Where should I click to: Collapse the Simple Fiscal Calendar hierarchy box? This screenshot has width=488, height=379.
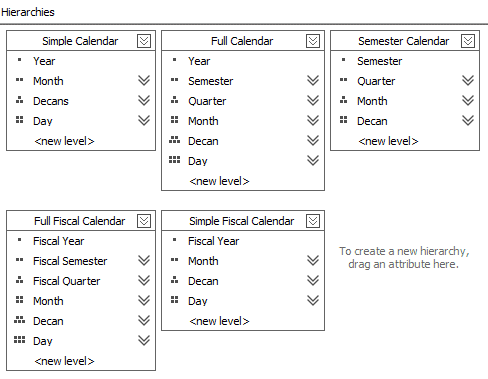(x=313, y=221)
